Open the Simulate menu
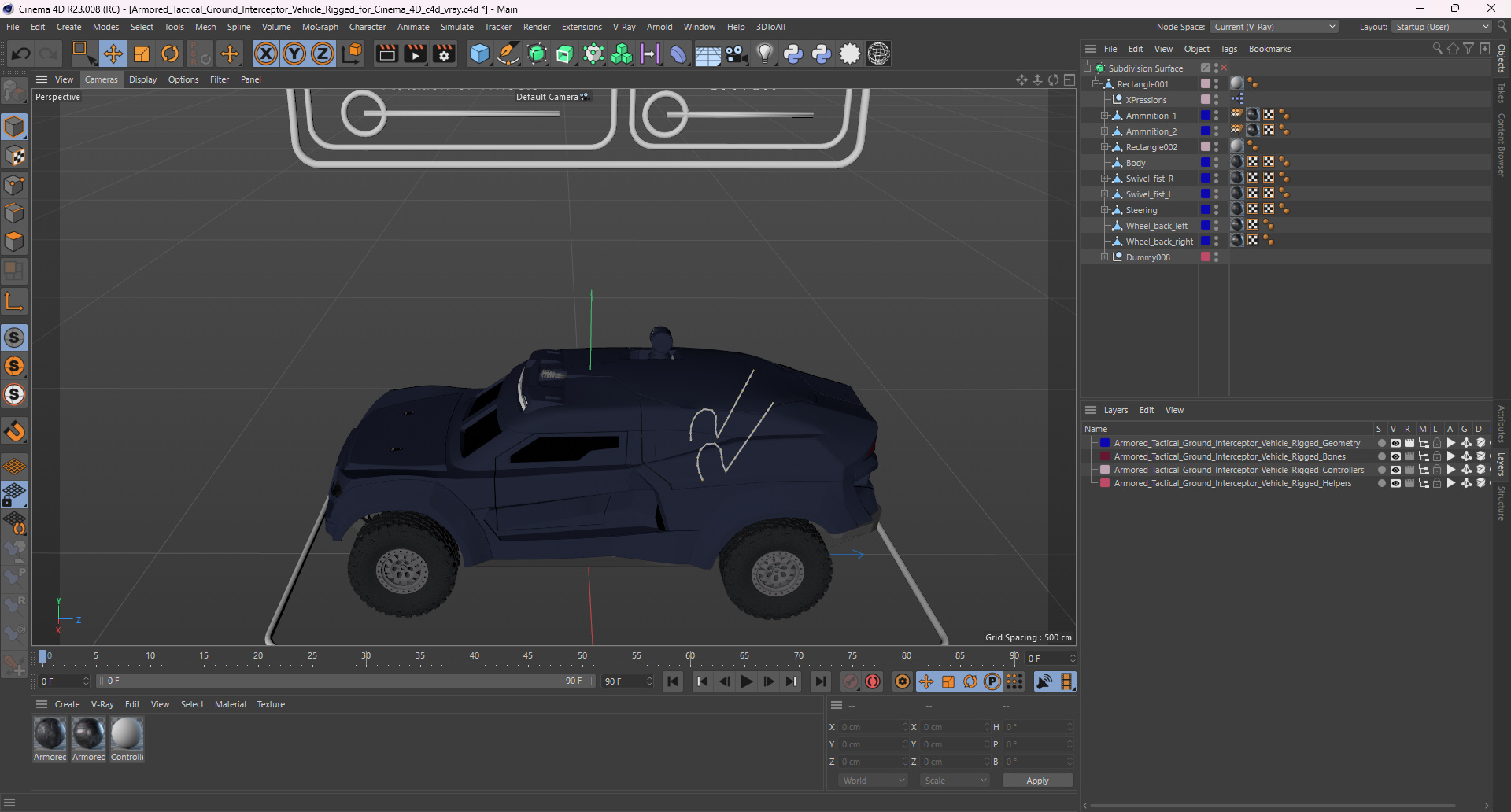The image size is (1511, 812). click(x=456, y=27)
